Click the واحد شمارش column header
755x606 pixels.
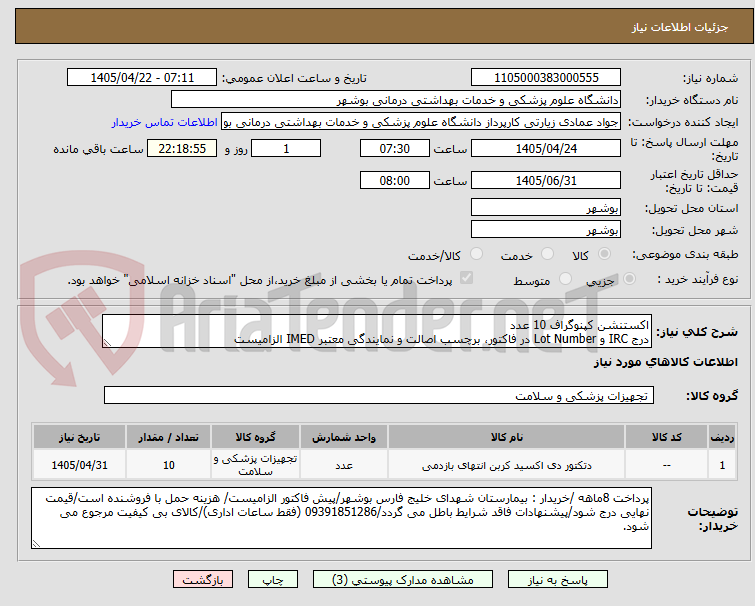coord(344,437)
